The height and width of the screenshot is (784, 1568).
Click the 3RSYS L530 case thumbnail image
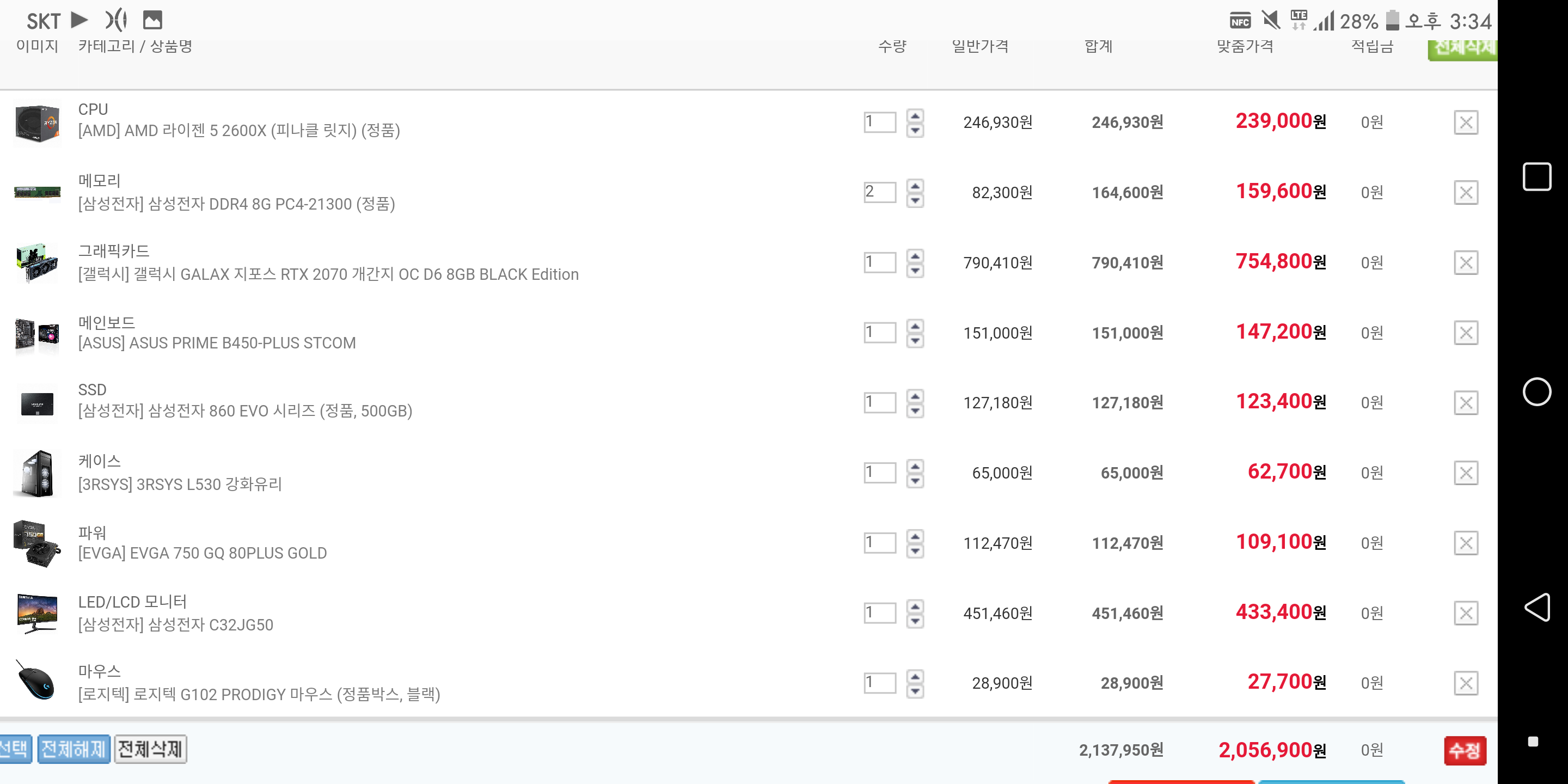click(x=37, y=473)
